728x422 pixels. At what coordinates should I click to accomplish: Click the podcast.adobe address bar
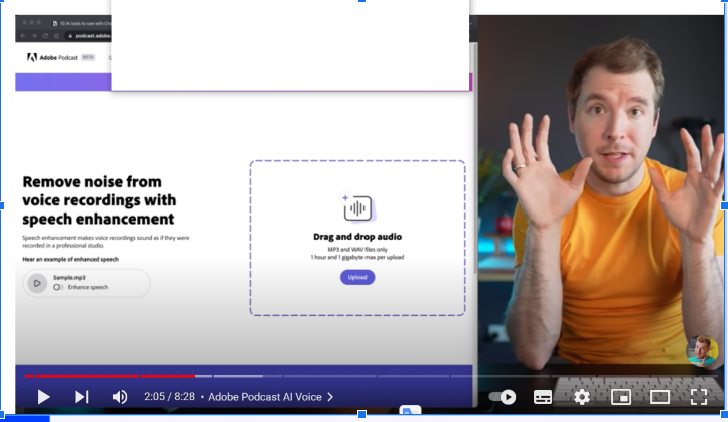(89, 36)
